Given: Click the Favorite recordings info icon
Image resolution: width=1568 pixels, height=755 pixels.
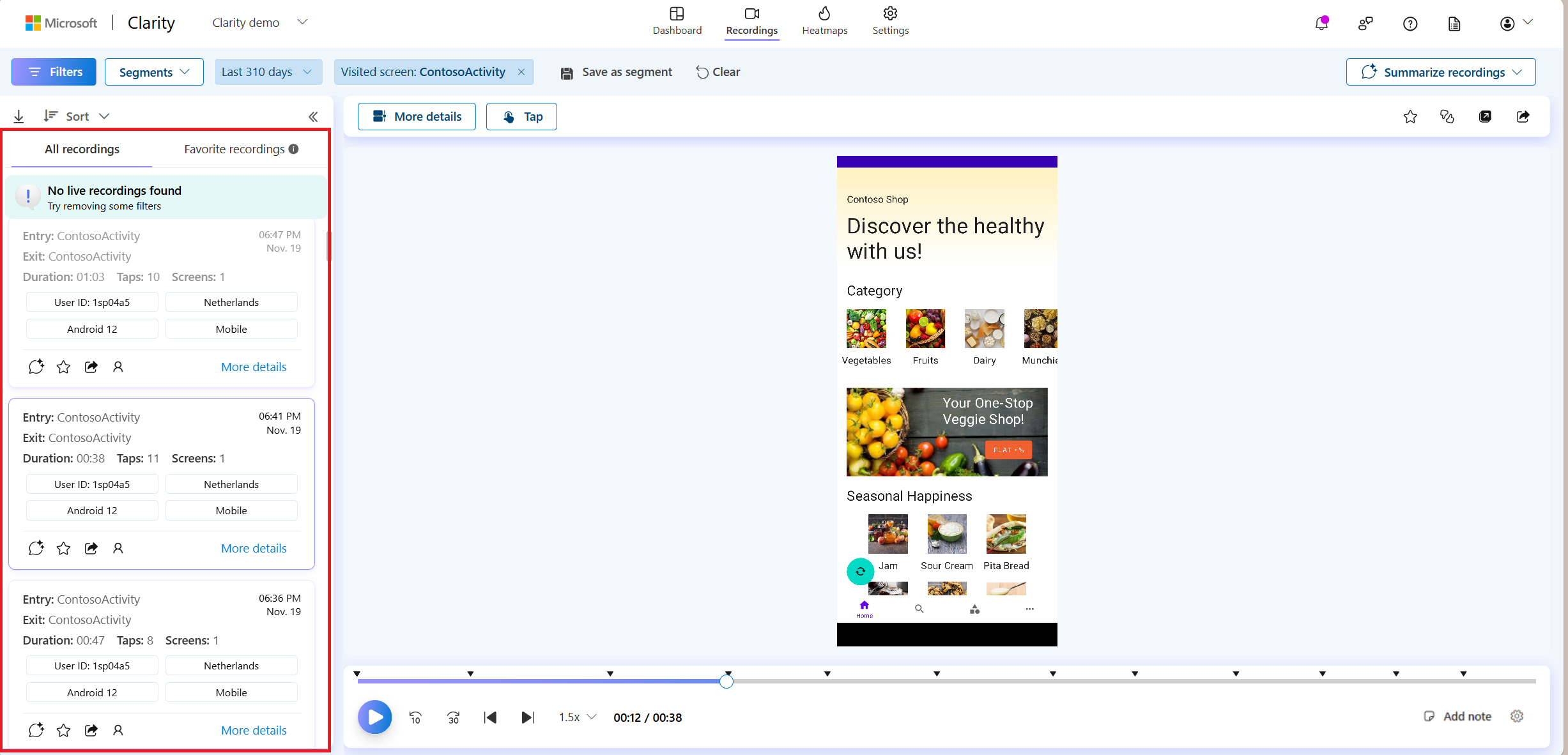Looking at the screenshot, I should [293, 149].
